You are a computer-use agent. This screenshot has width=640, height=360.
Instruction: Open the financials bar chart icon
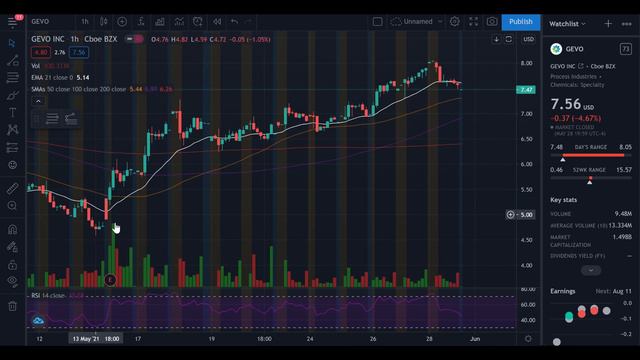pyautogui.click(x=160, y=22)
